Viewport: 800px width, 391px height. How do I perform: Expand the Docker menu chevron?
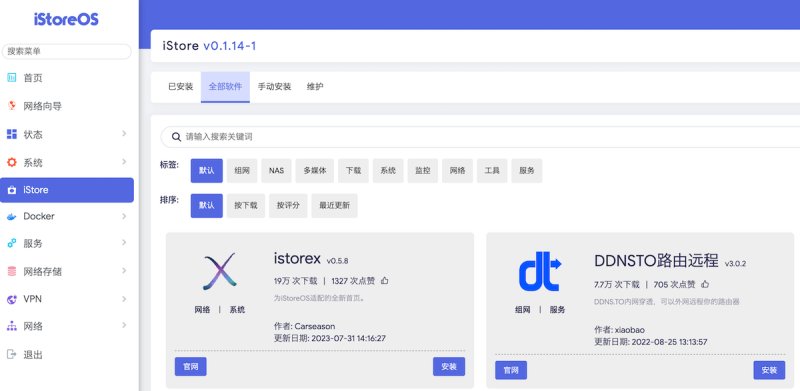(x=124, y=216)
